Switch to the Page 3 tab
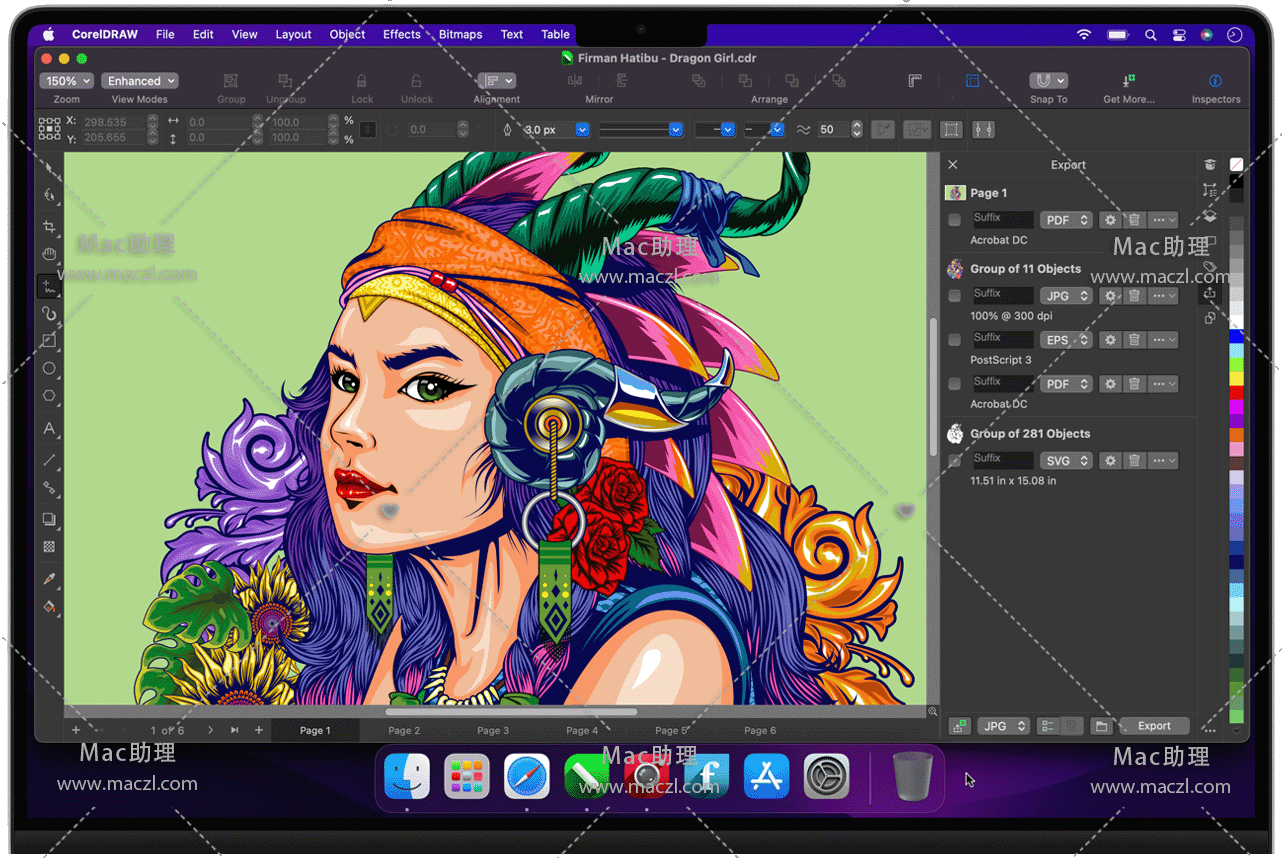Viewport: 1282px width, 858px height. (493, 731)
